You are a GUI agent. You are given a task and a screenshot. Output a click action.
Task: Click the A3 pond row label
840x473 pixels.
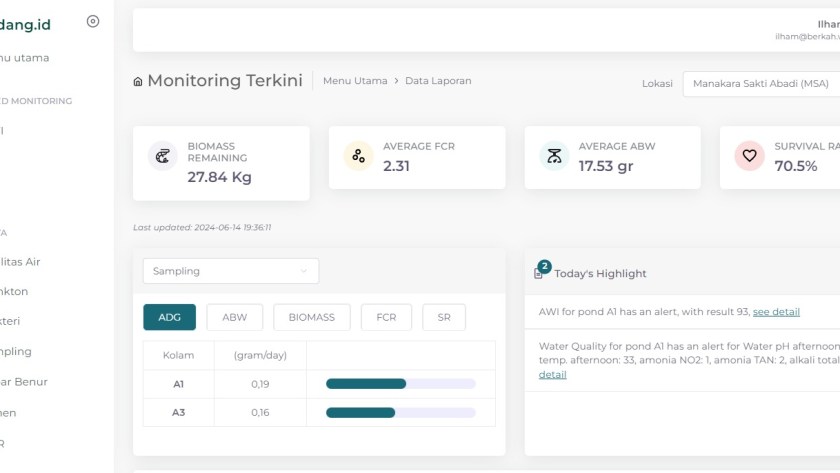point(178,412)
